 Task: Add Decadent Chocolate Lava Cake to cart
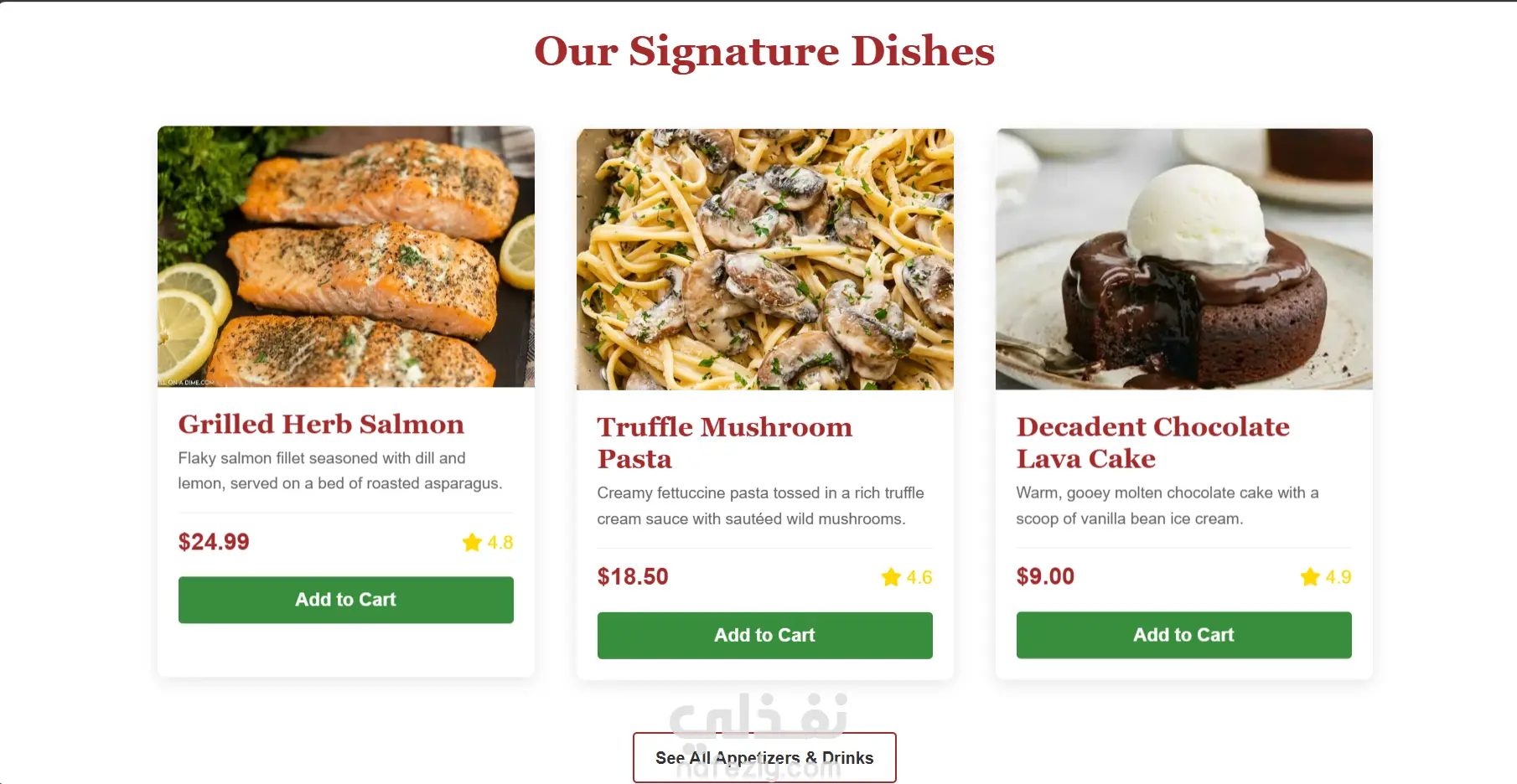[1184, 635]
